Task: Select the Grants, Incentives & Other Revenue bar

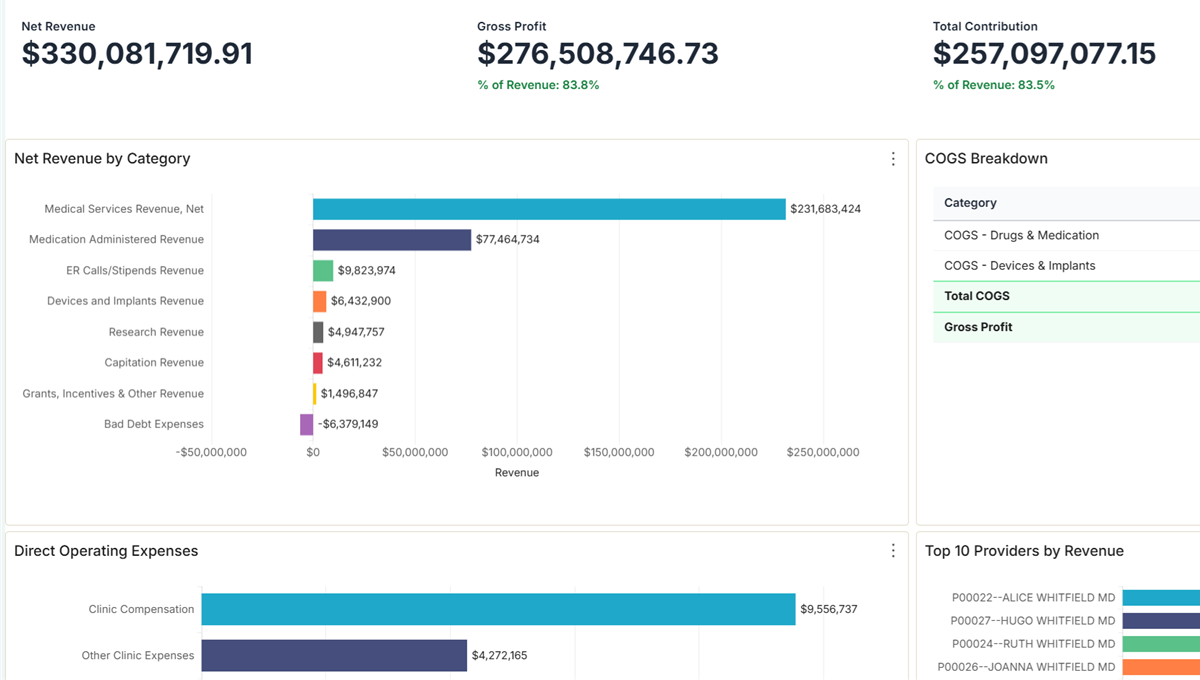Action: click(x=315, y=394)
